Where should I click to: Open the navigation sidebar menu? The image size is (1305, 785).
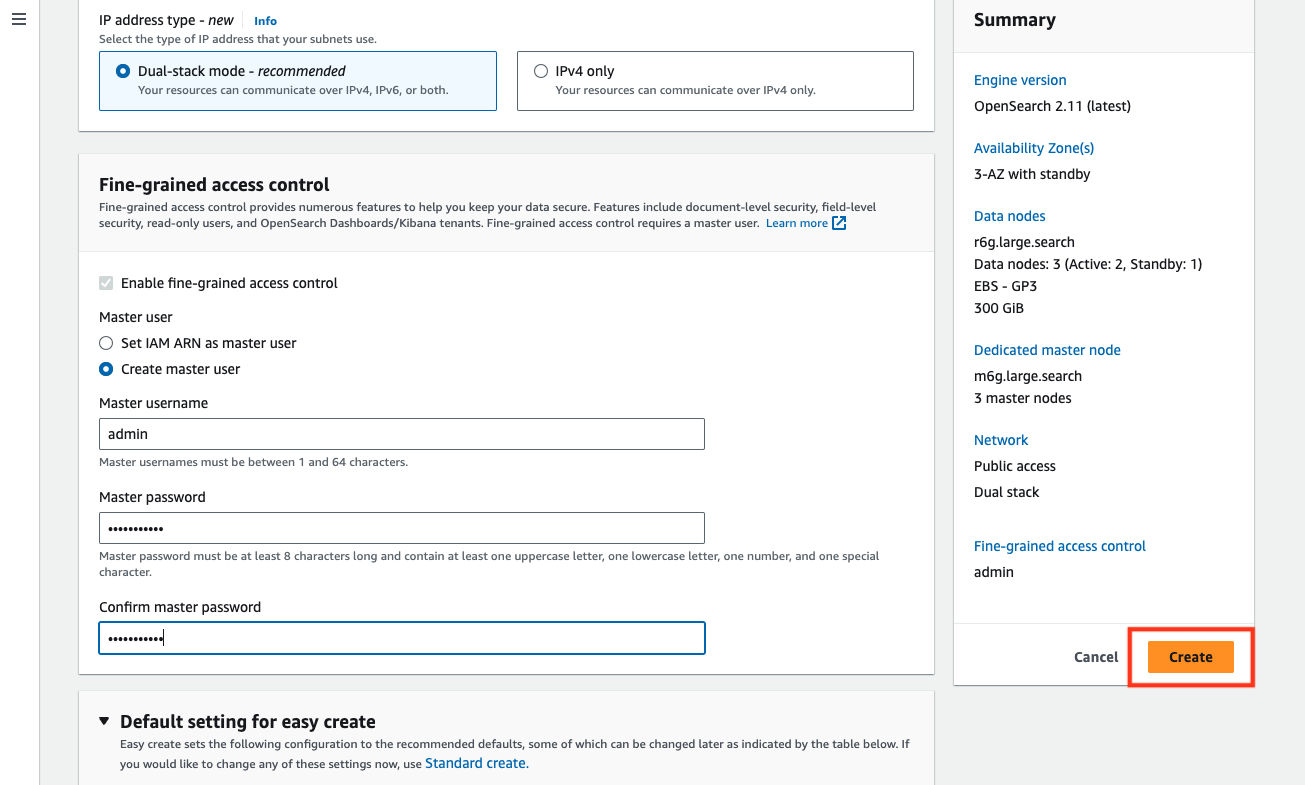click(x=18, y=18)
